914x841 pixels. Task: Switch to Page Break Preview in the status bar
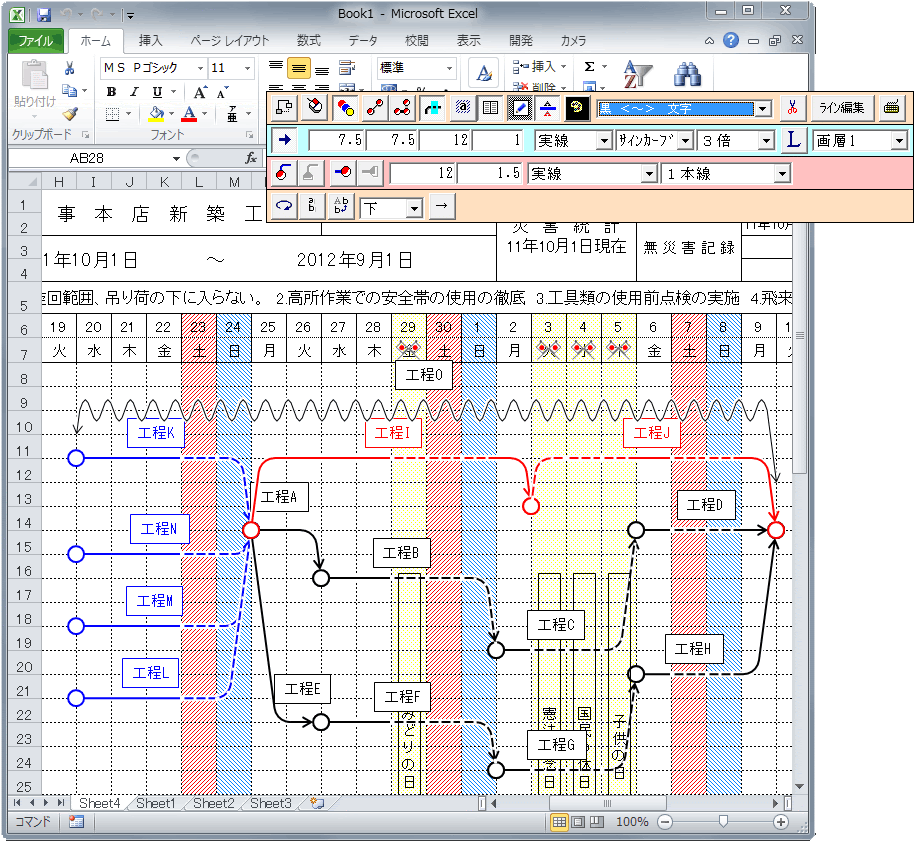coord(597,822)
